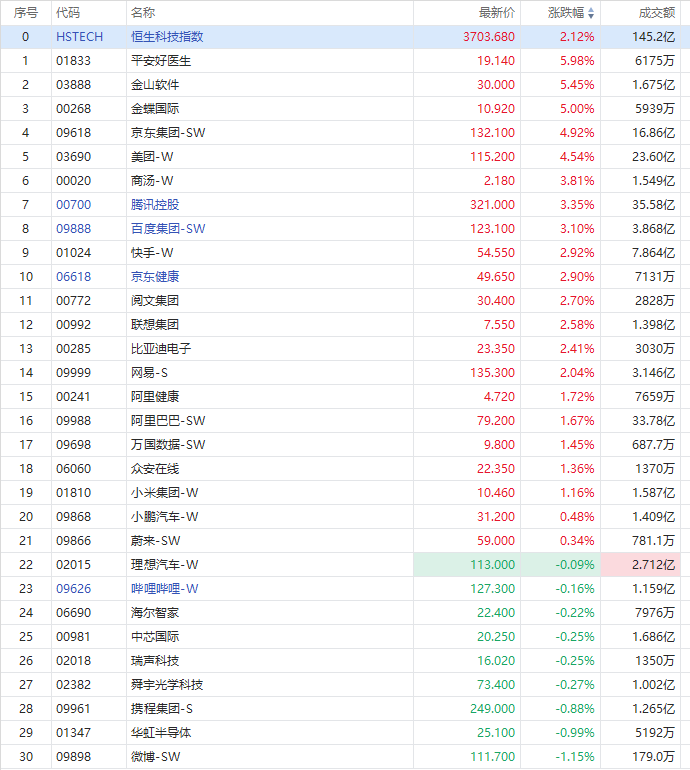Click stock code 01833
The width and height of the screenshot is (690, 770).
[74, 61]
